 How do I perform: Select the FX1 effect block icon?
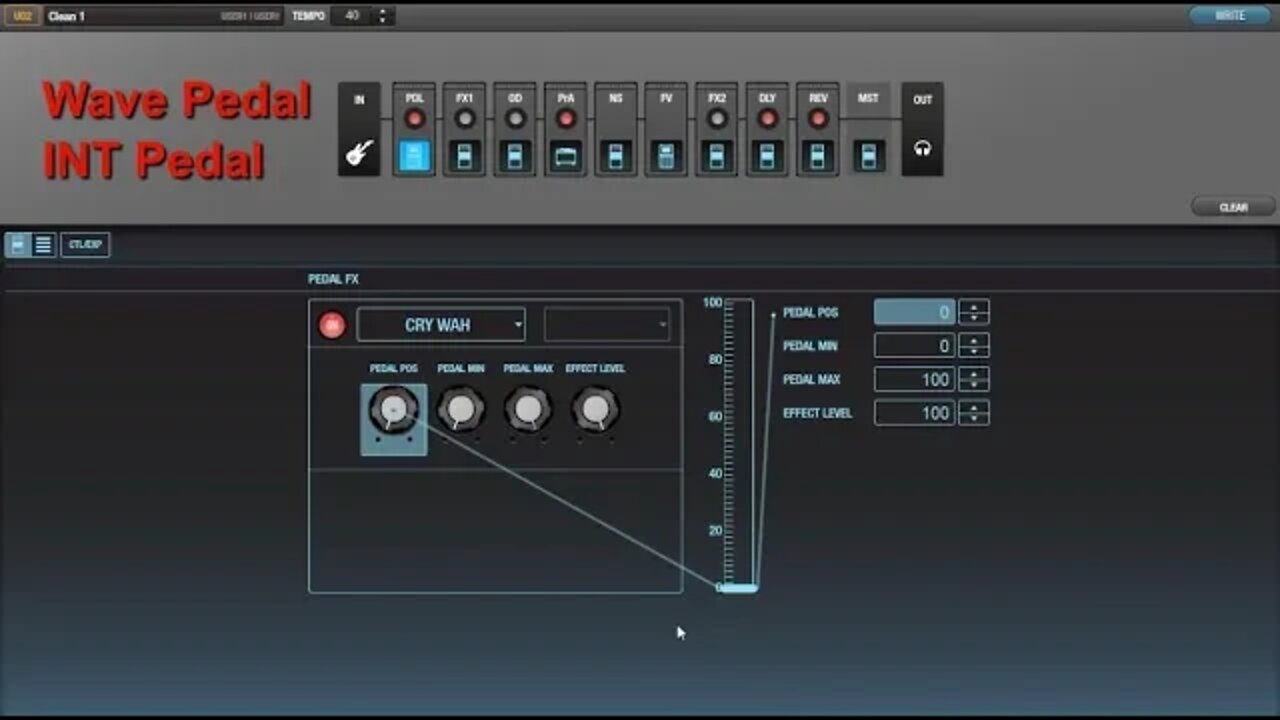(464, 155)
